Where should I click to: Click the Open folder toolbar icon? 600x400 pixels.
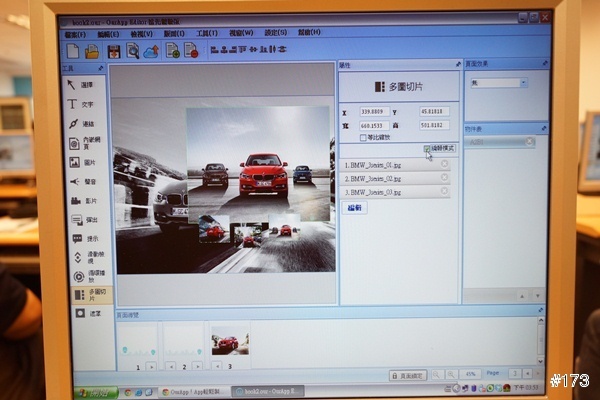click(92, 51)
